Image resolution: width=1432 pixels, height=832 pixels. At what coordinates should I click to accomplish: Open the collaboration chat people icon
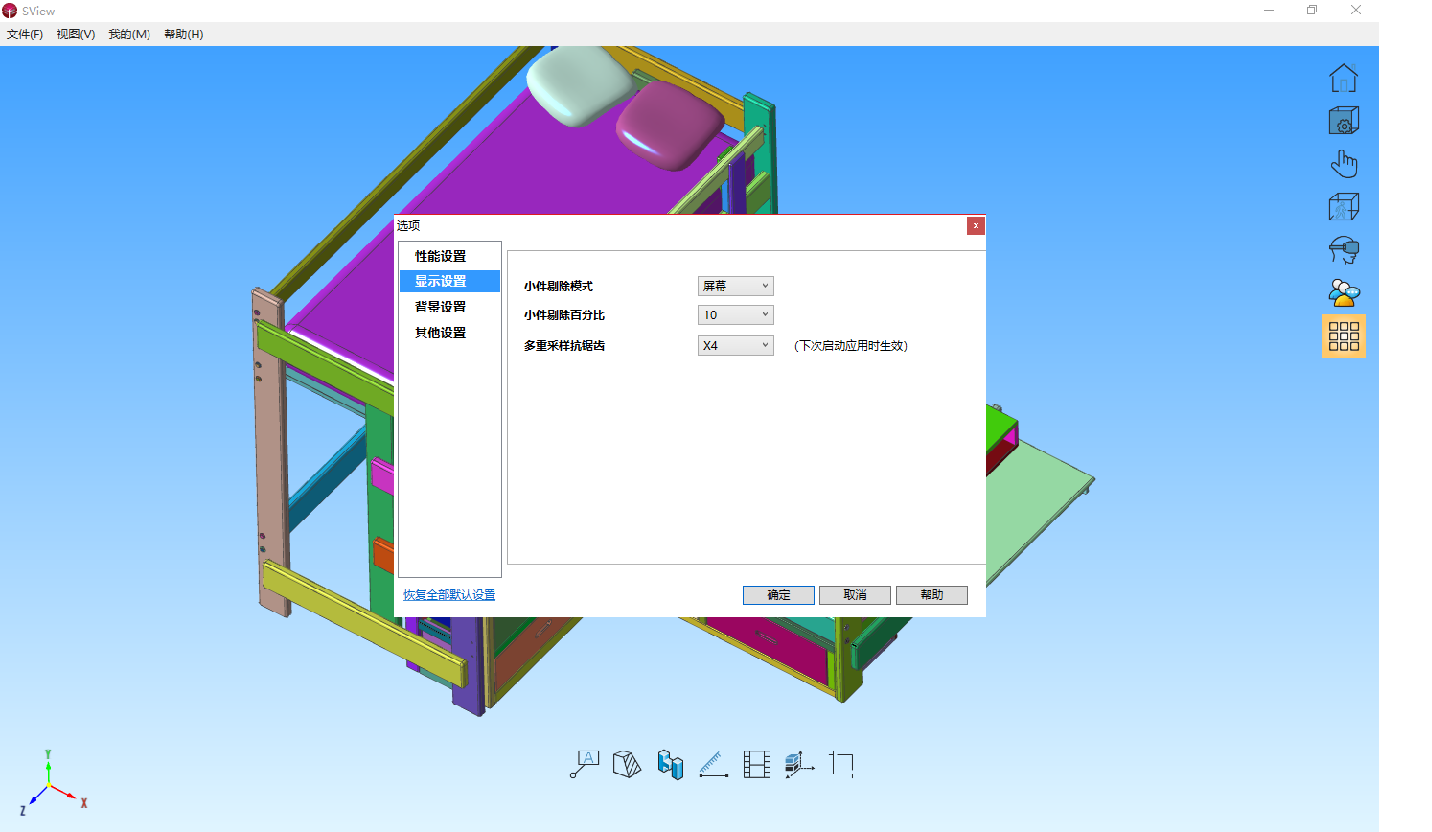1343,292
